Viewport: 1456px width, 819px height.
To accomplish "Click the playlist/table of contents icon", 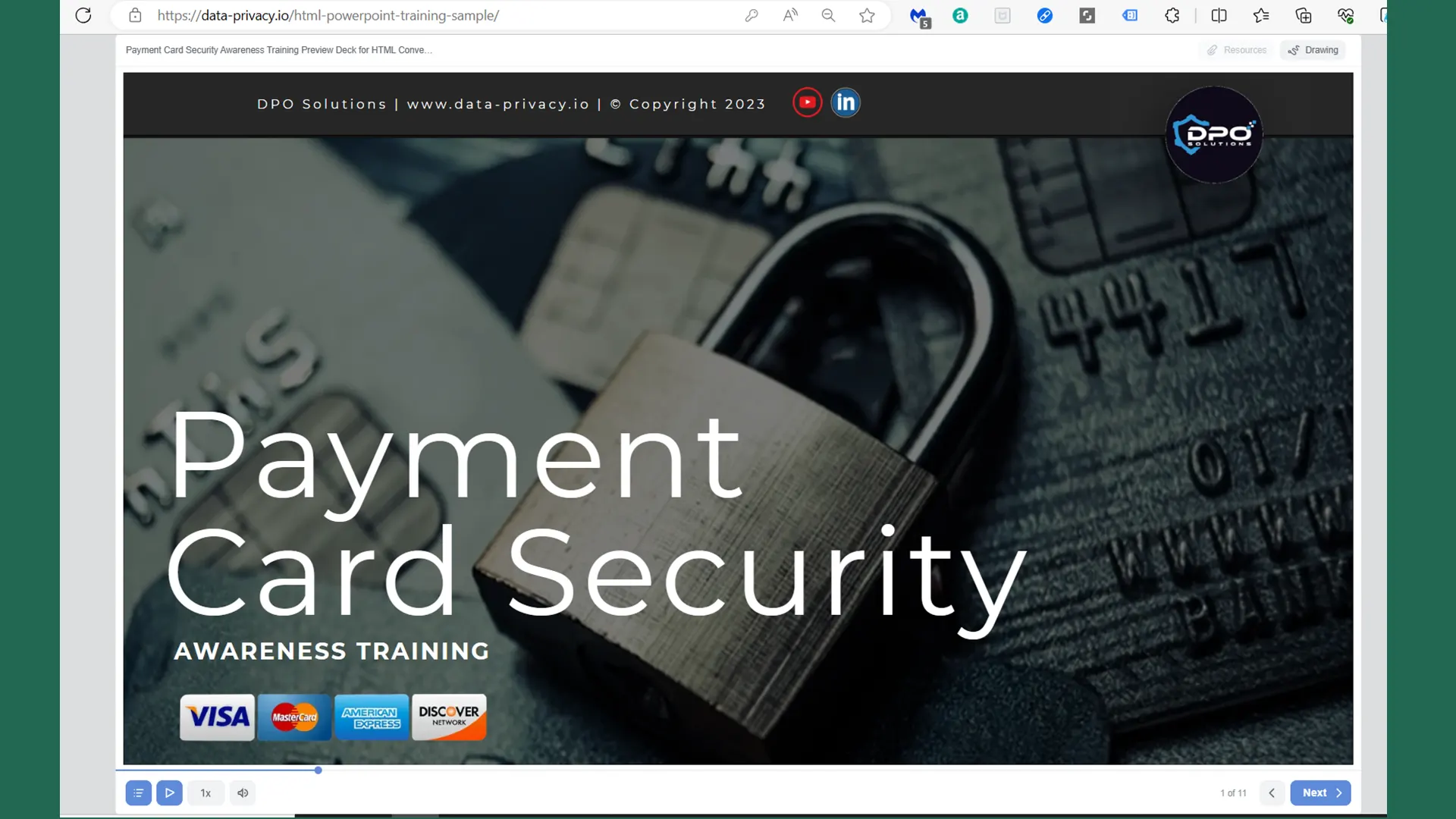I will coord(138,792).
